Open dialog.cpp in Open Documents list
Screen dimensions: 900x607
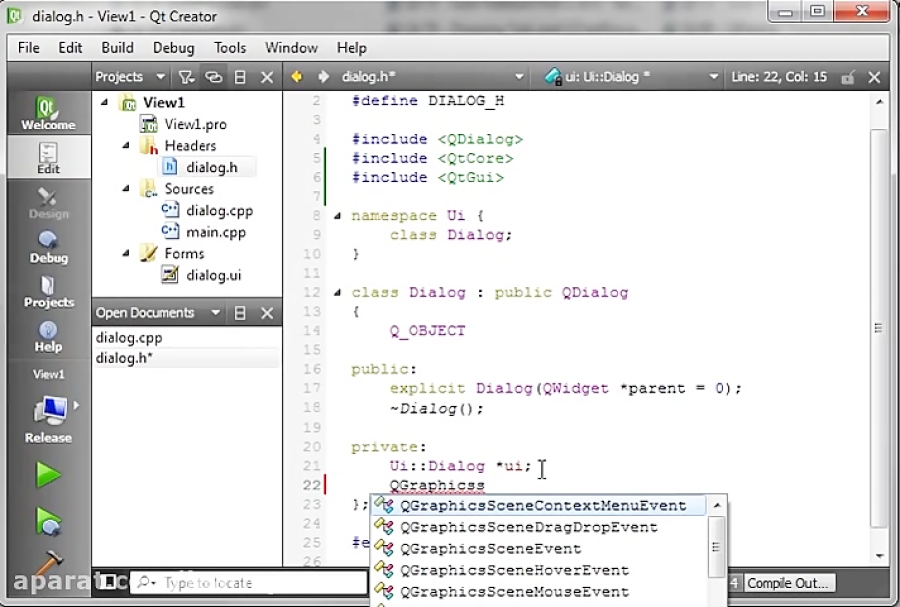129,338
